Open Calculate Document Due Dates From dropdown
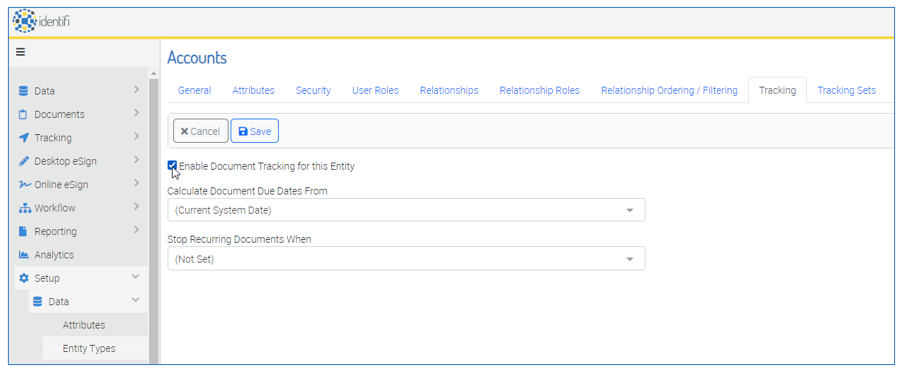Image resolution: width=906 pixels, height=379 pixels. point(406,210)
